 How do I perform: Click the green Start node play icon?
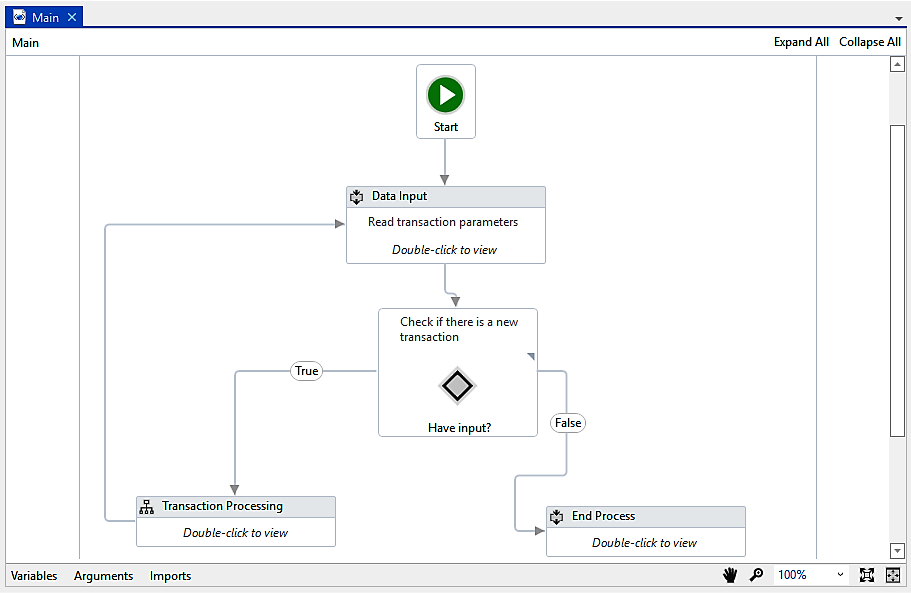446,95
